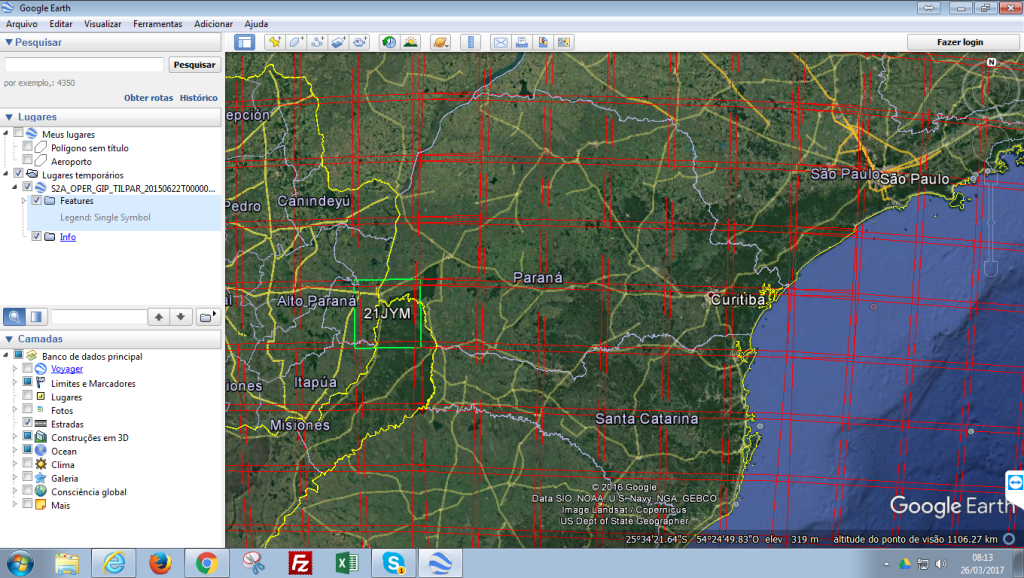Click the Fazer login button
The image size is (1024, 578).
959,42
